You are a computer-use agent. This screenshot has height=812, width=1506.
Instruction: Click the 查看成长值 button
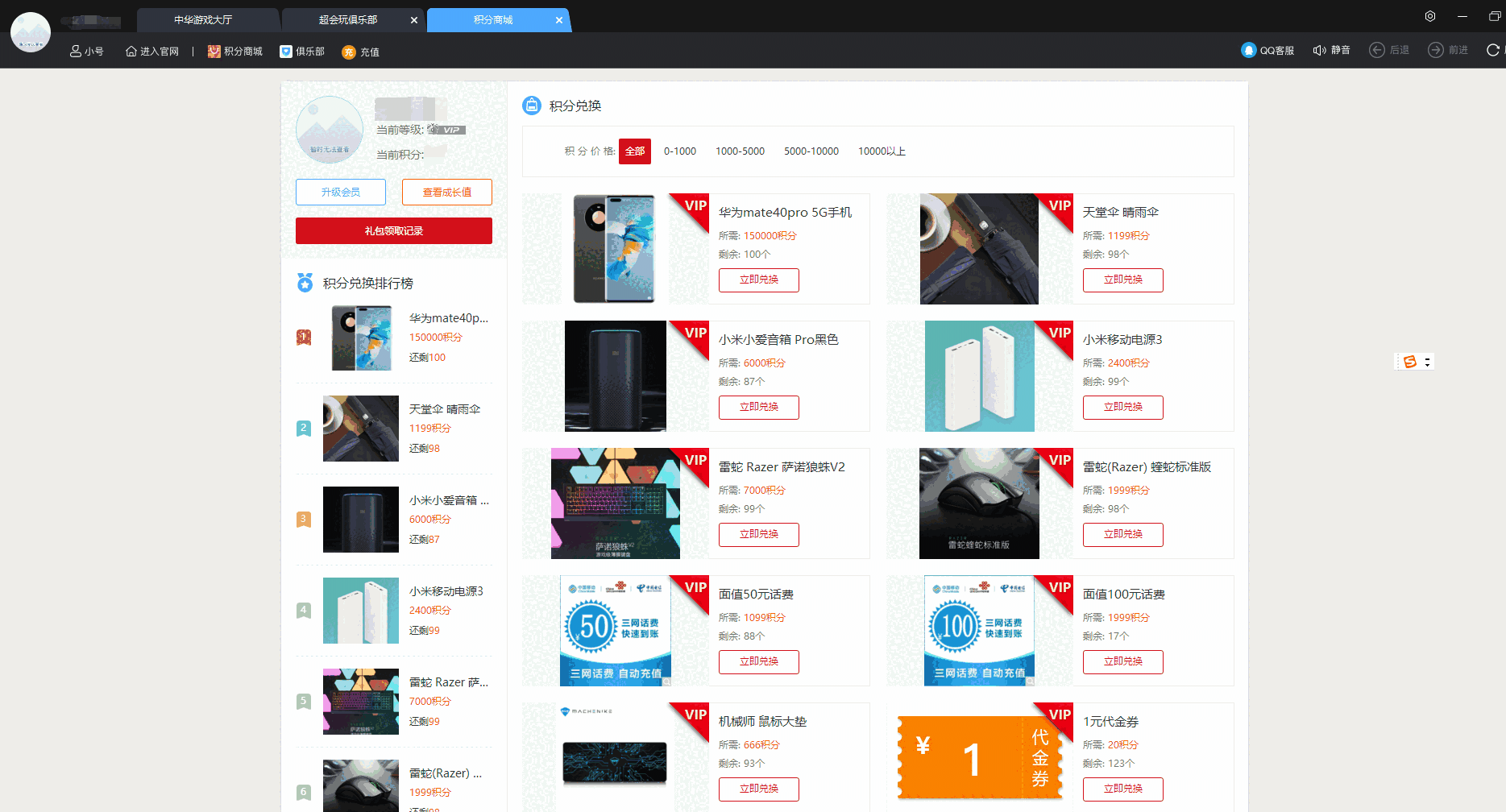coord(447,193)
